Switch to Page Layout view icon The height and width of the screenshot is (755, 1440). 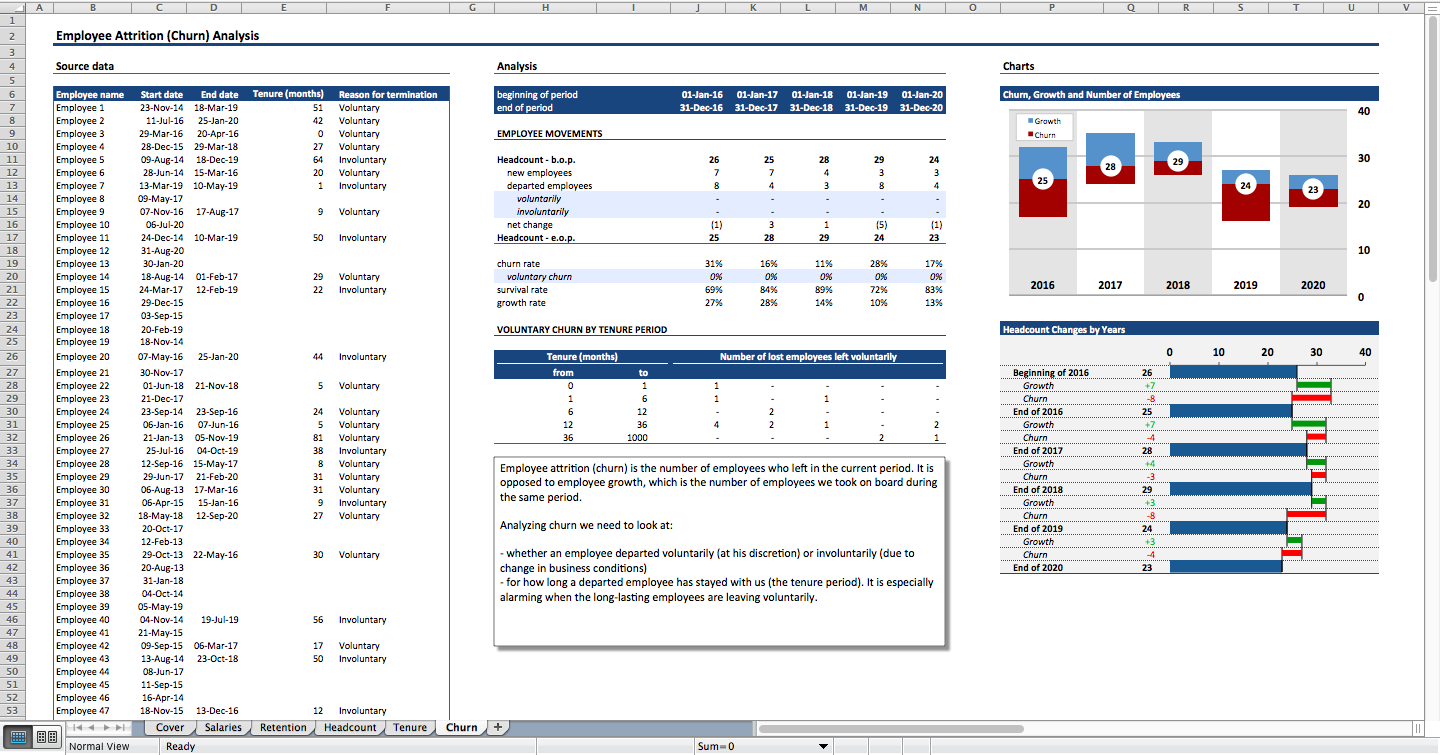pyautogui.click(x=46, y=737)
